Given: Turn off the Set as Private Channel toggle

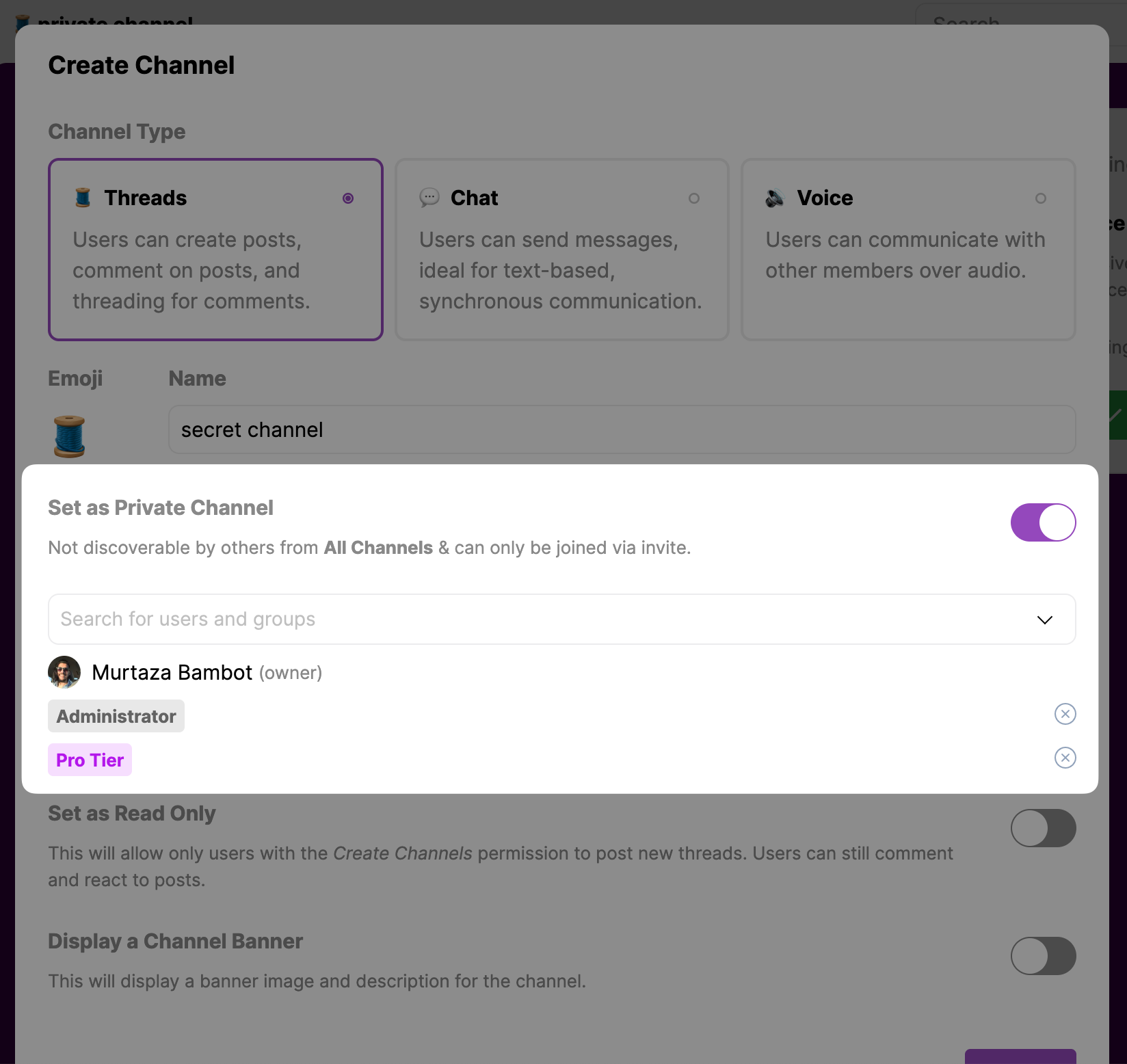Looking at the screenshot, I should [x=1043, y=522].
